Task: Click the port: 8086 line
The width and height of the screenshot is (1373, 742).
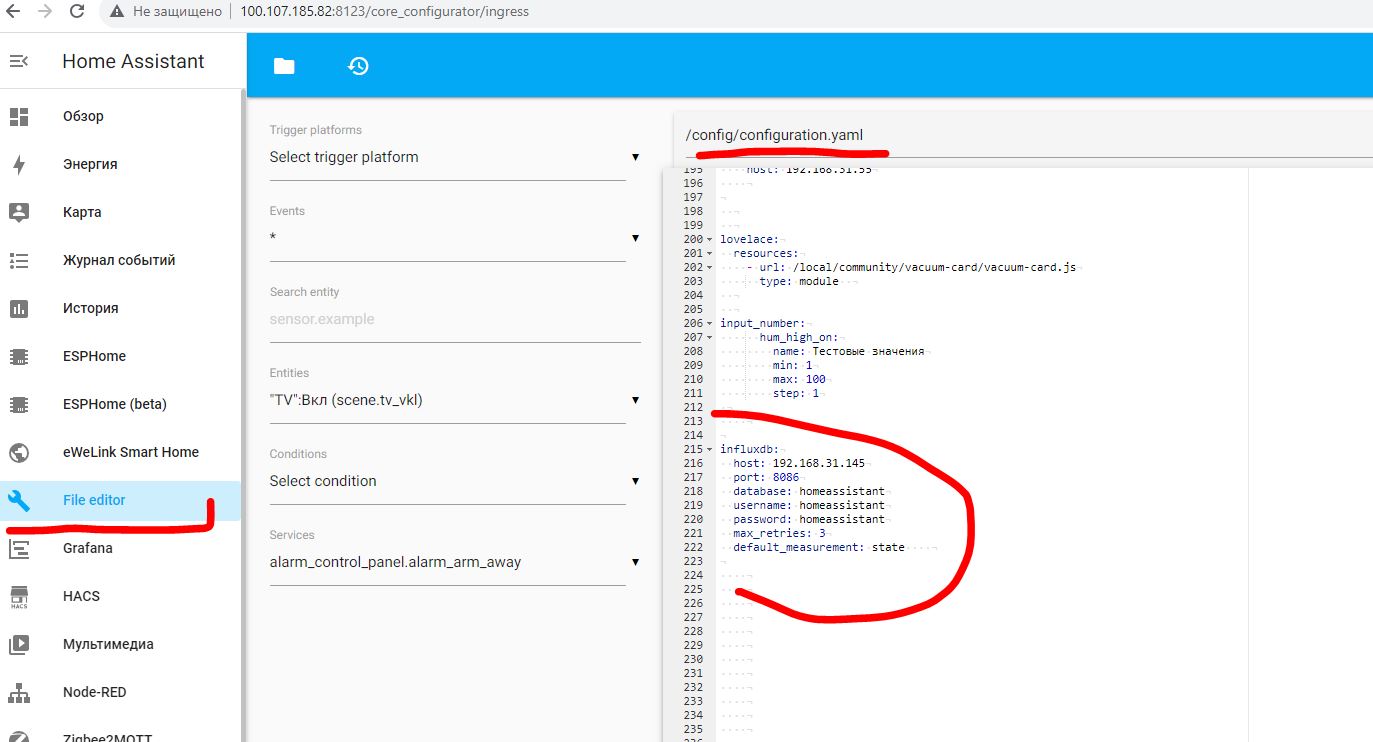Action: point(766,478)
